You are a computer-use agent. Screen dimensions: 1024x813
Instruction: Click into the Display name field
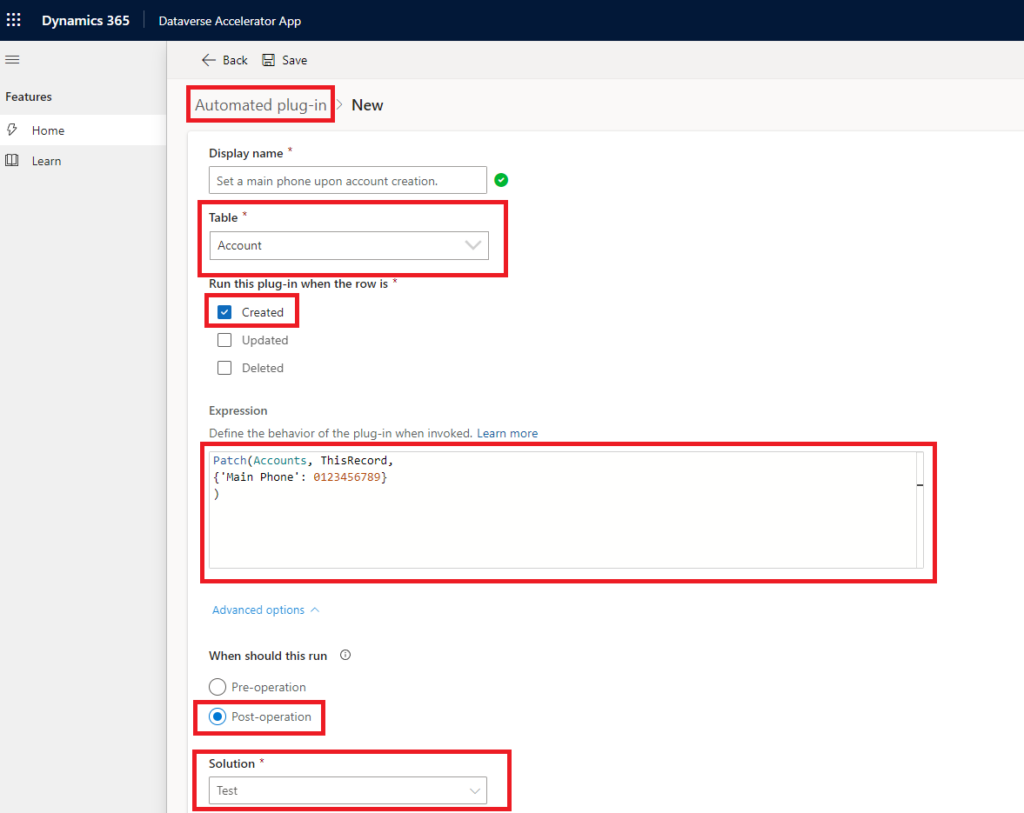(x=347, y=180)
